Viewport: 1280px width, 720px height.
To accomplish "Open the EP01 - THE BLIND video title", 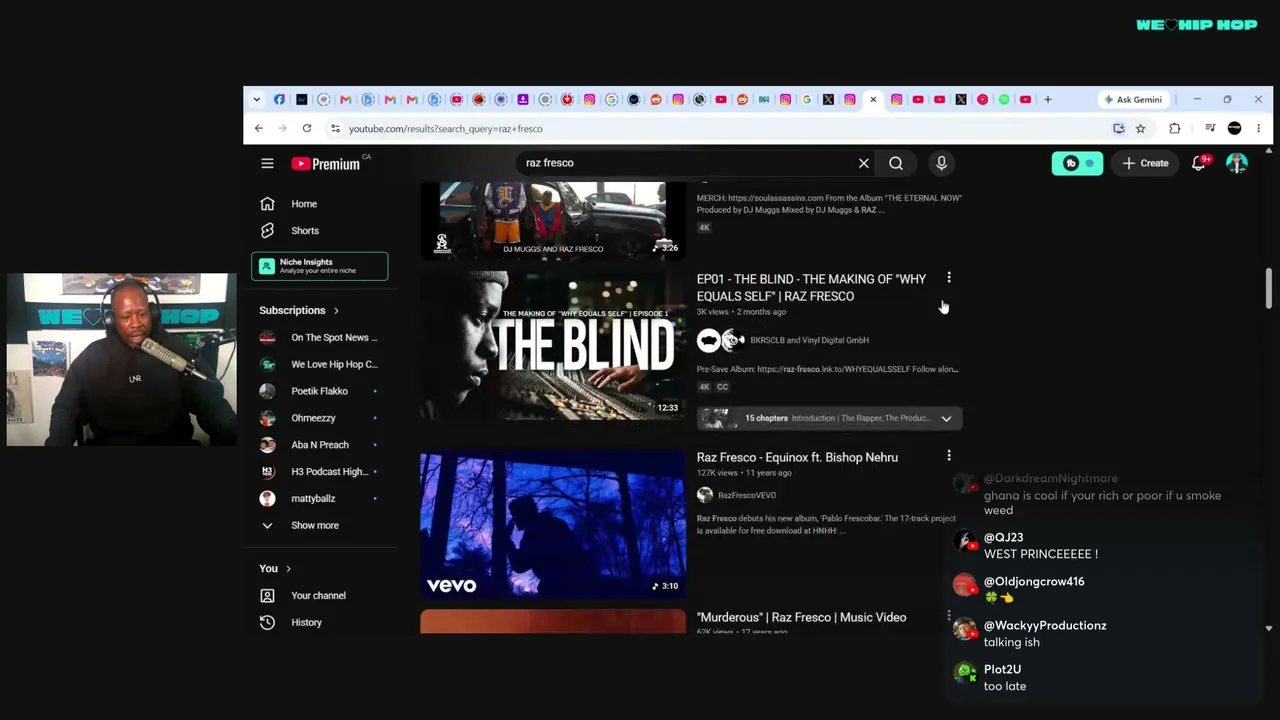I will [811, 288].
